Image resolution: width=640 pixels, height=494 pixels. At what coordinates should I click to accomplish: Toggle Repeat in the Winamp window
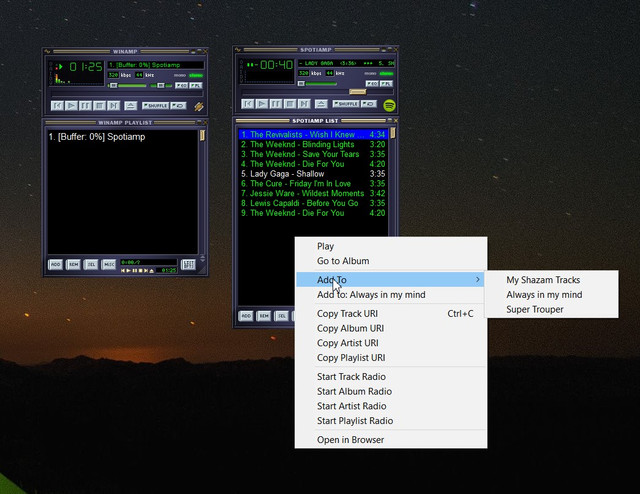(x=178, y=106)
